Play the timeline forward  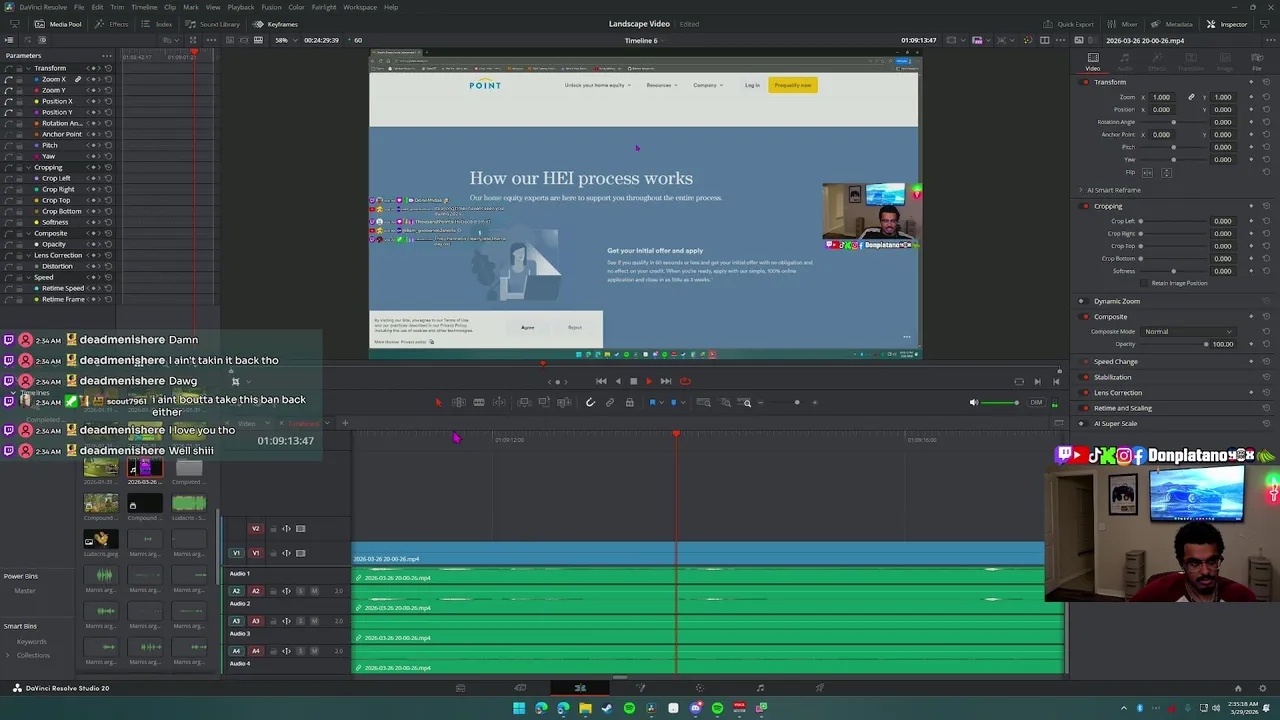[649, 381]
